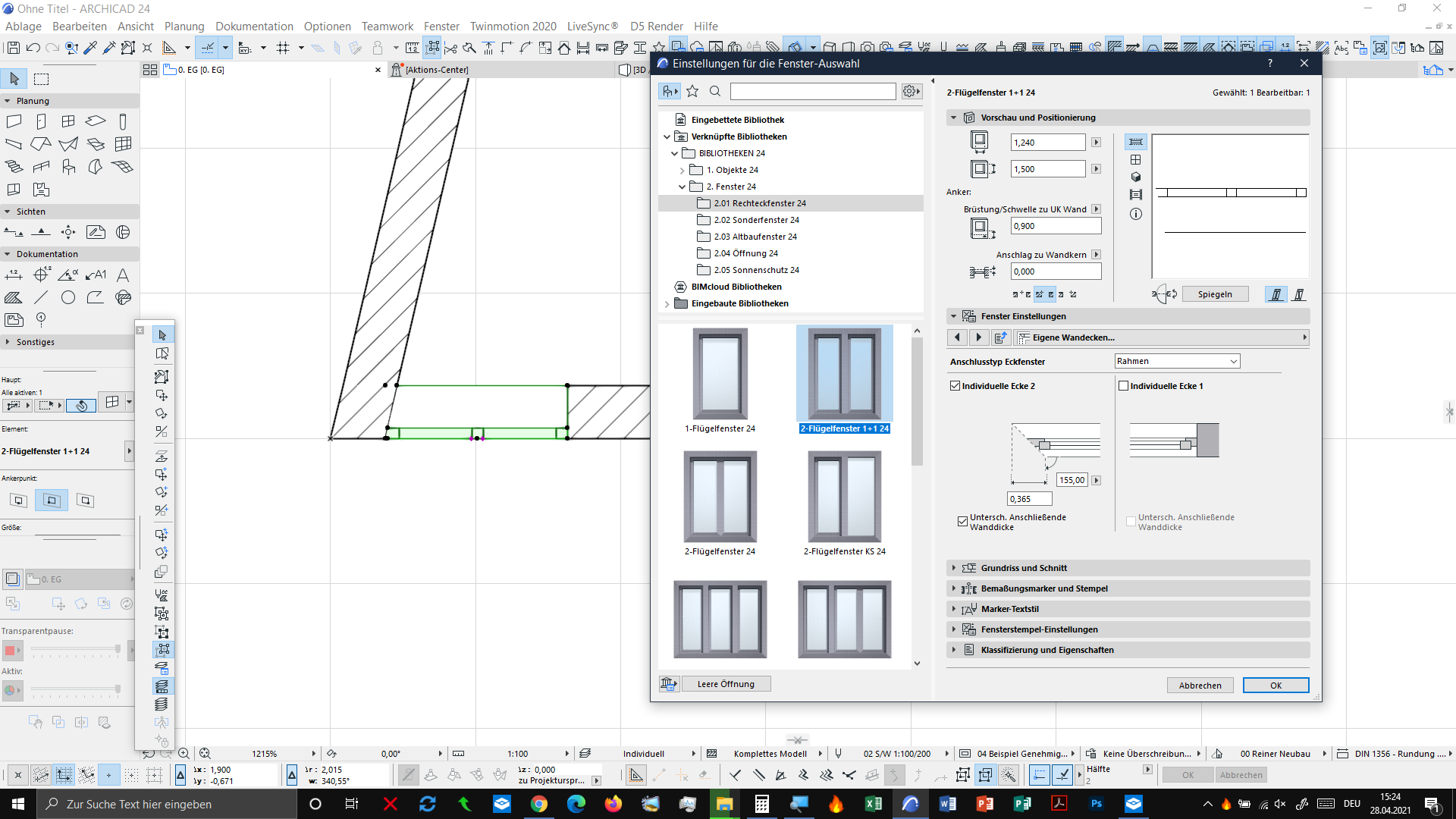
Task: Select the 2-Flügelfenster KS 24 thumbnail
Action: click(x=844, y=497)
